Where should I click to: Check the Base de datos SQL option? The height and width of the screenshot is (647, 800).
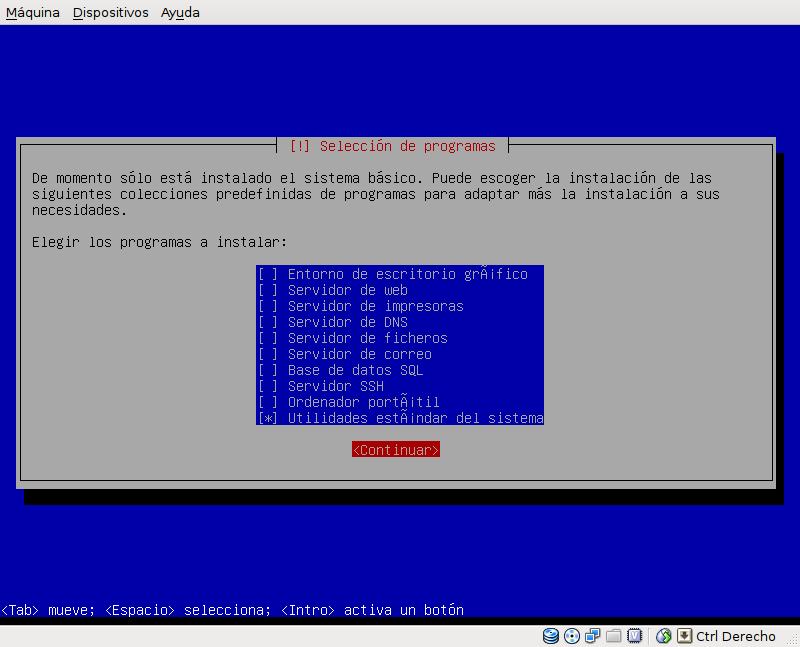tap(399, 370)
